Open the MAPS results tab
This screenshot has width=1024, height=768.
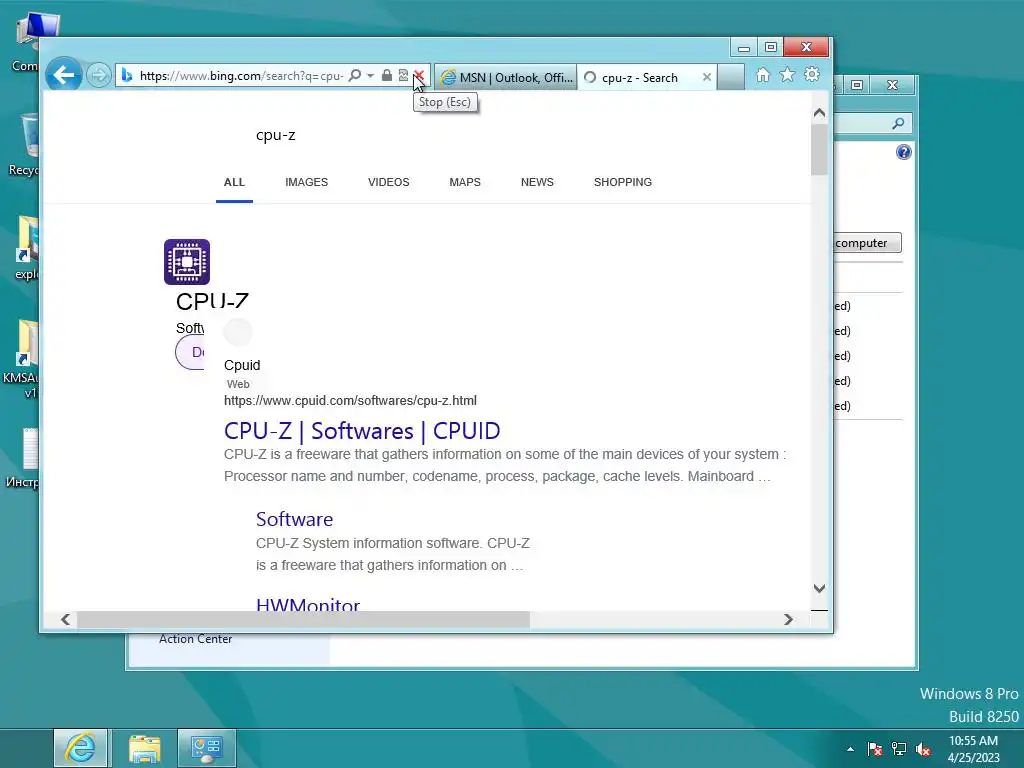[x=465, y=182]
